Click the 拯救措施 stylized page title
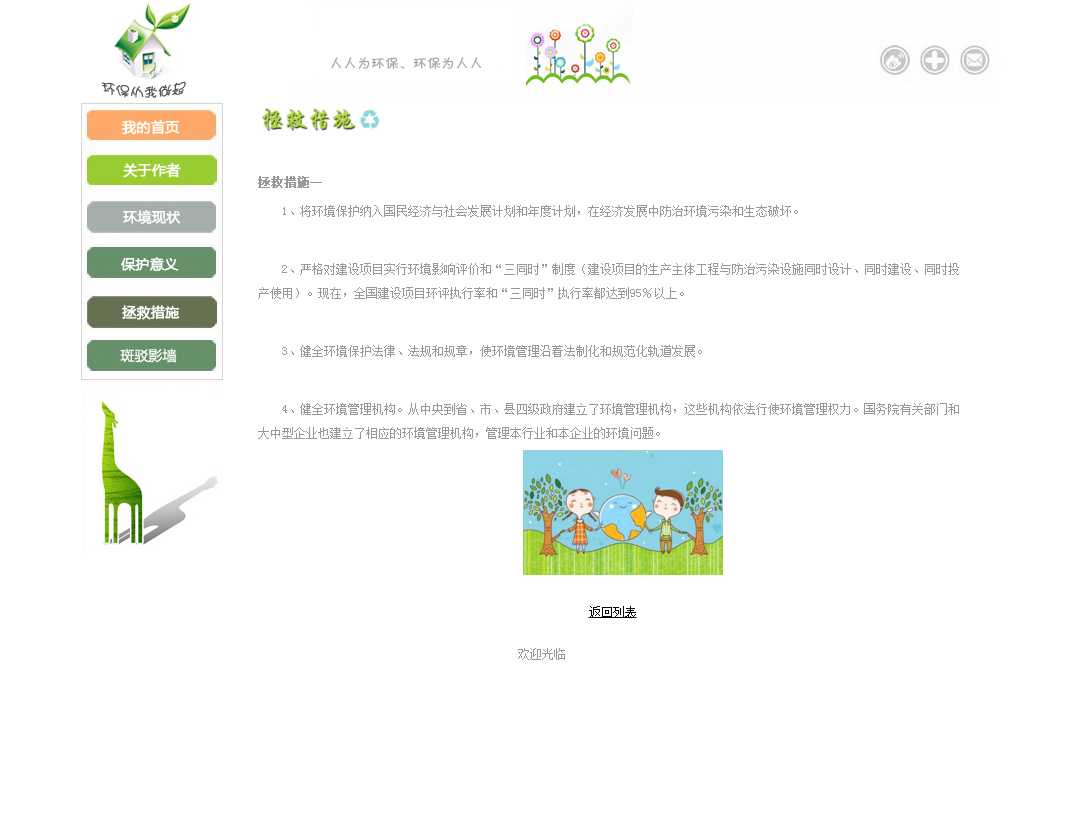Image resolution: width=1083 pixels, height=828 pixels. (308, 120)
